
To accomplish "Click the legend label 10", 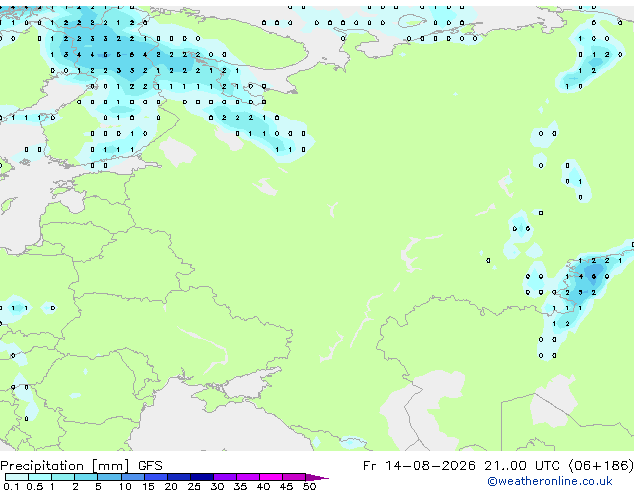I will 125,486.
